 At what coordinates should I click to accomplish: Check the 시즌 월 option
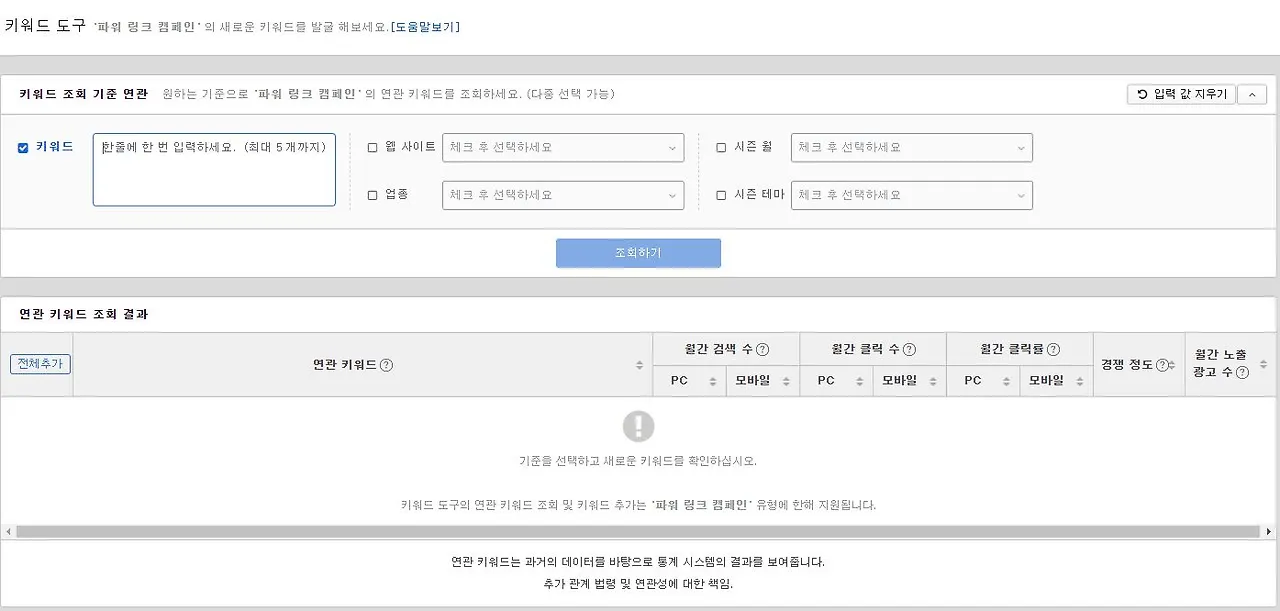click(719, 146)
